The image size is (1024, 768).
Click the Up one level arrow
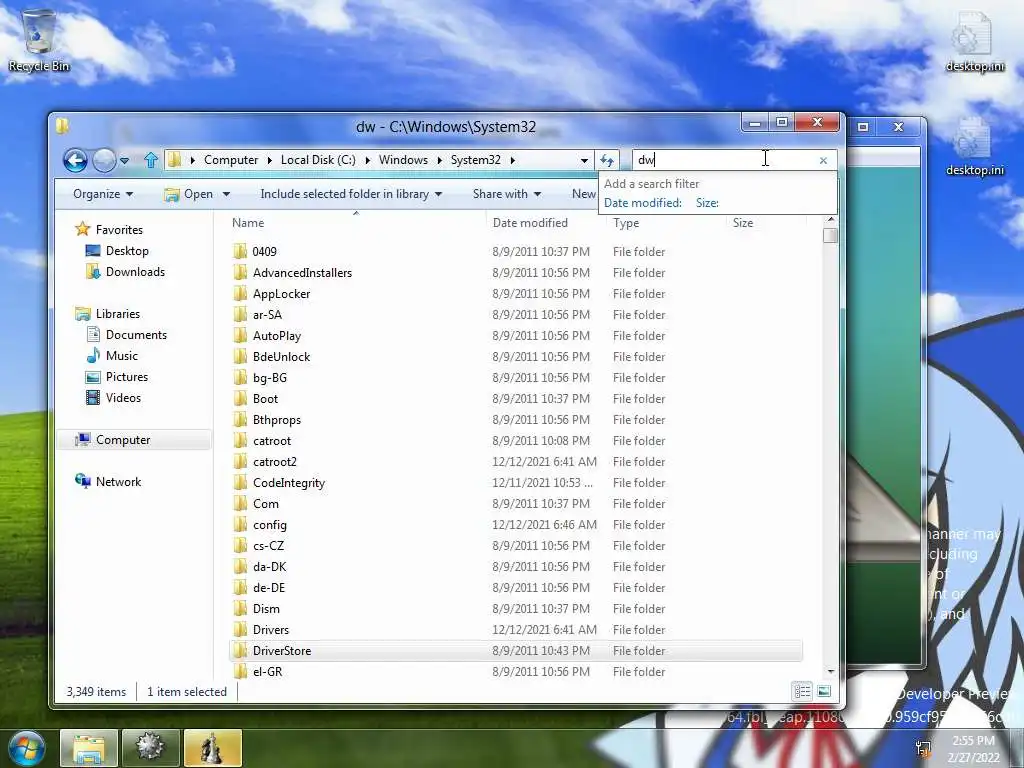(151, 160)
